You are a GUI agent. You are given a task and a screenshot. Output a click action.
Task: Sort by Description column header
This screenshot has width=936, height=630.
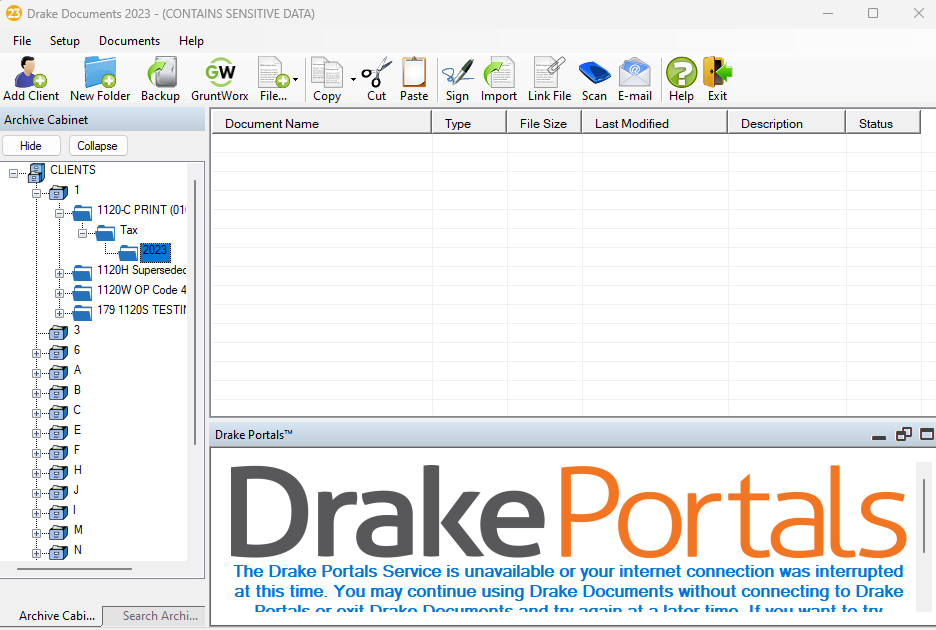(787, 124)
